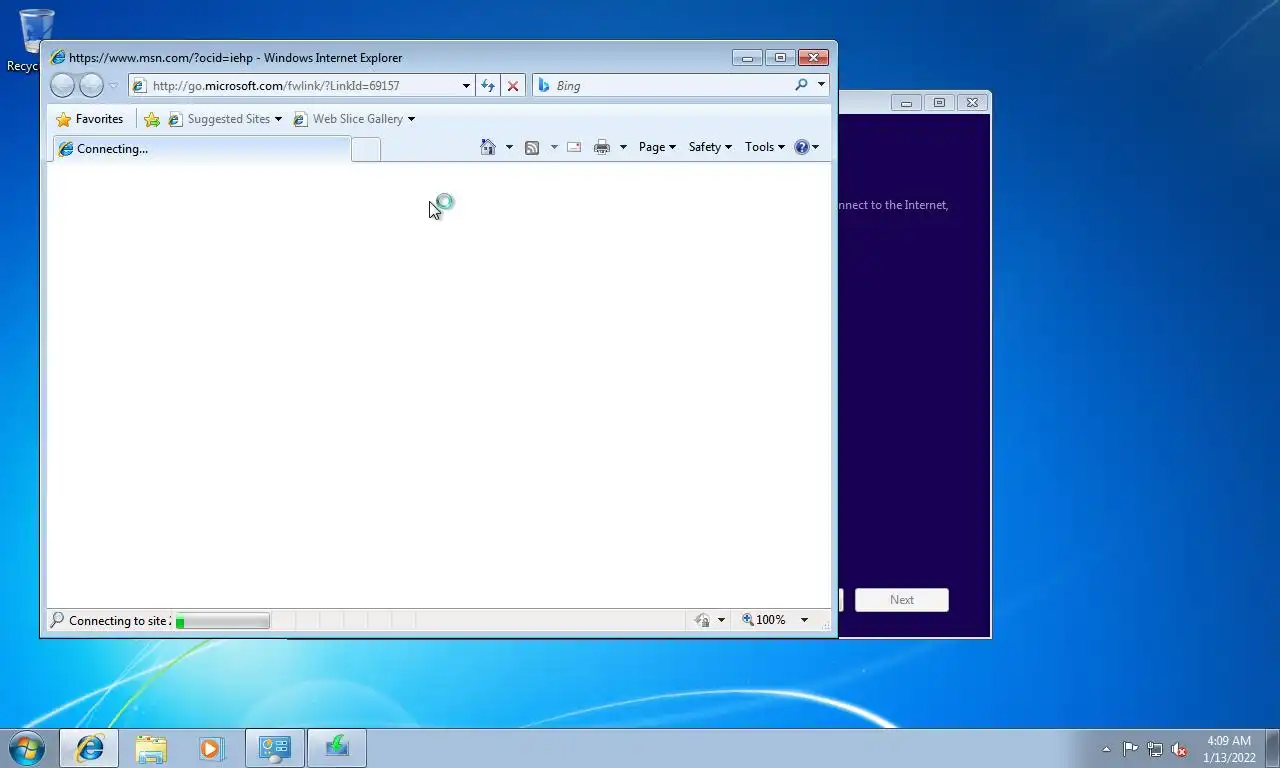
Task: Click Internet Explorer taskbar icon
Action: click(x=89, y=748)
